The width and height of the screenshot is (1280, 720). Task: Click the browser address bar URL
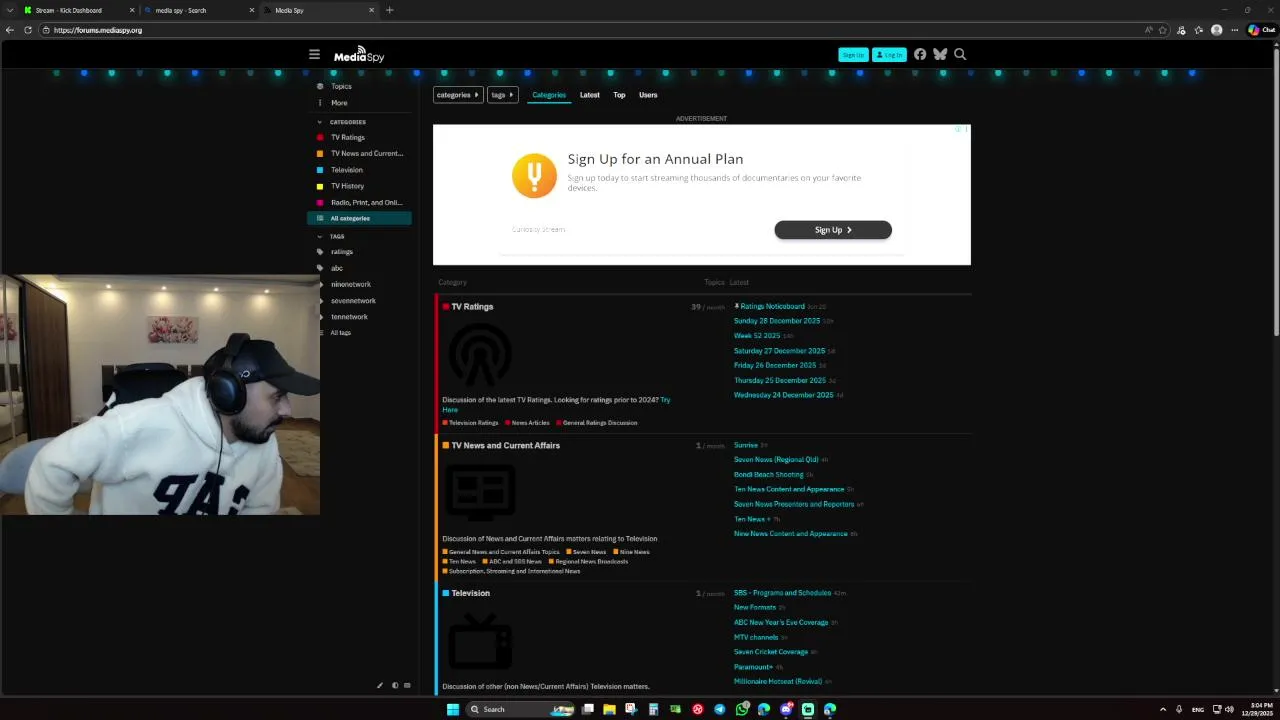(98, 30)
